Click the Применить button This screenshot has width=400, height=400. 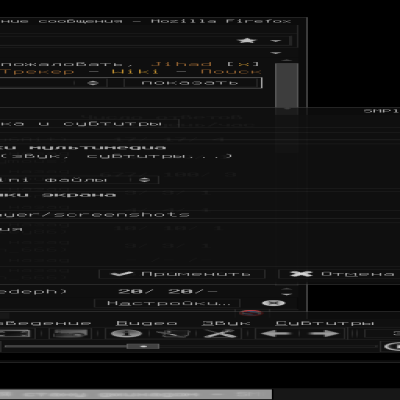(x=182, y=274)
